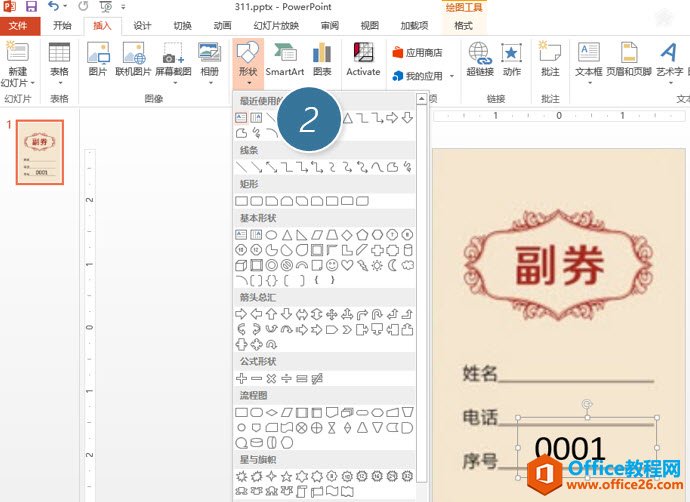Click the 超链接 (Hyperlink) icon
The height and width of the screenshot is (502, 690).
480,59
